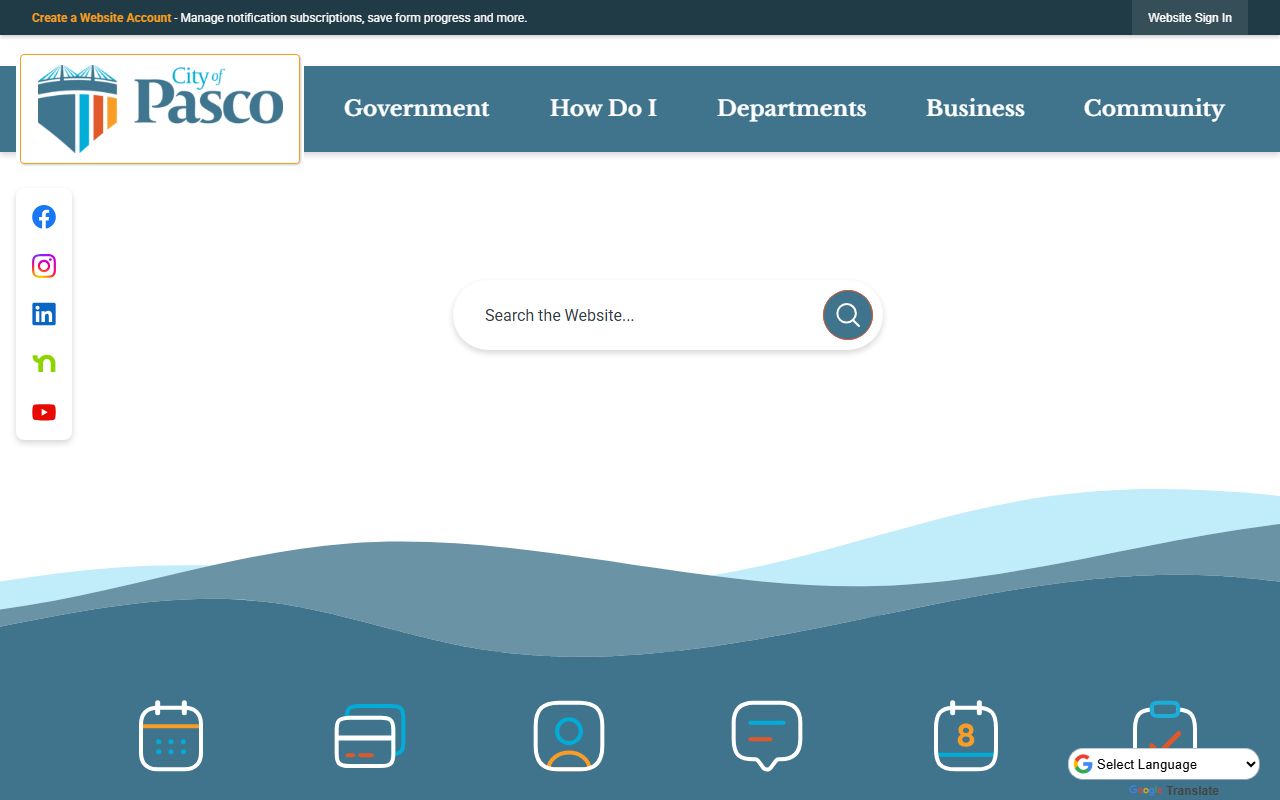Click the clipboard checkmark icon
Screen dimensions: 1280x800
click(1164, 728)
